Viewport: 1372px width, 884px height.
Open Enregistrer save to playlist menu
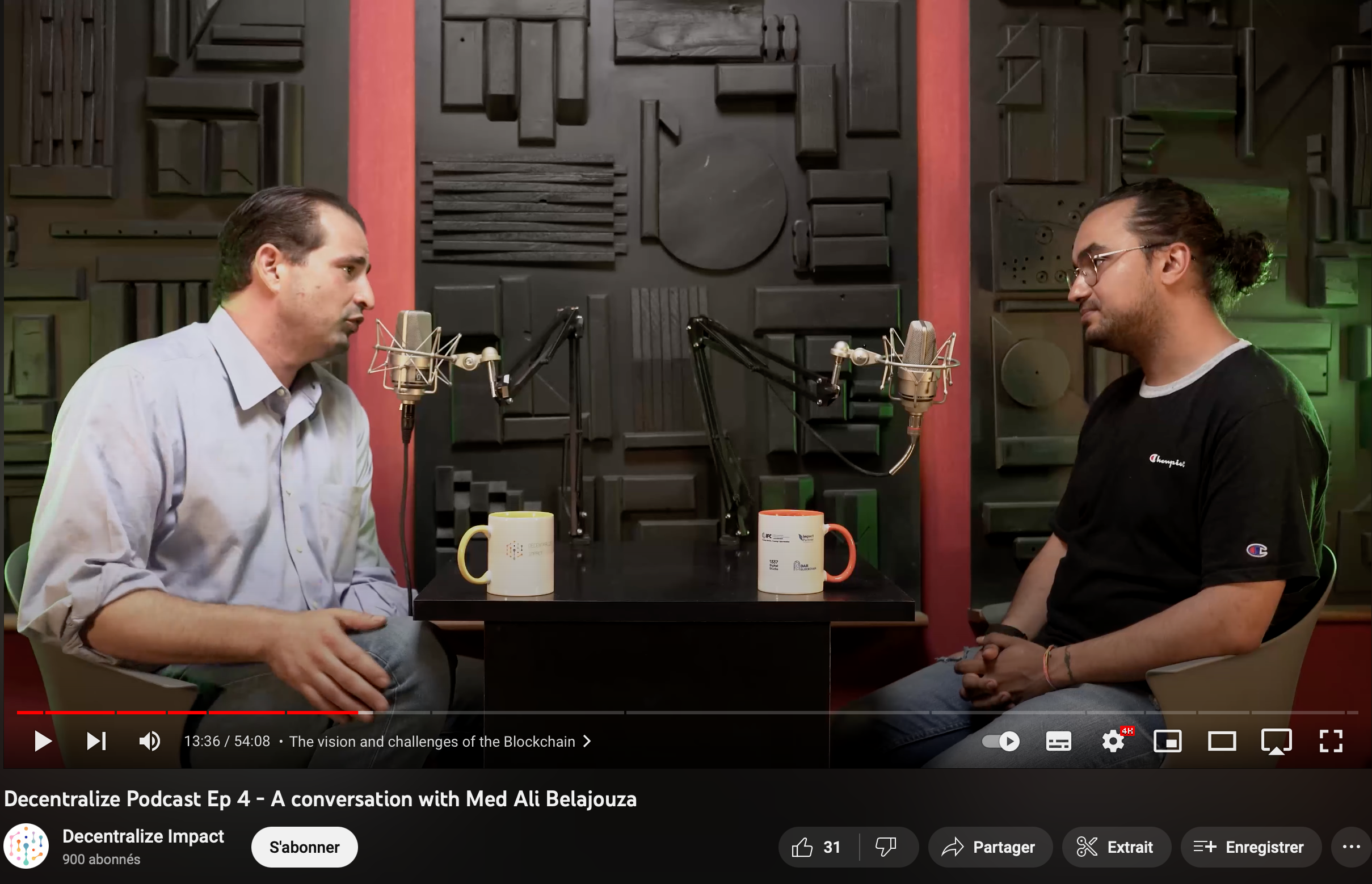click(x=1250, y=847)
